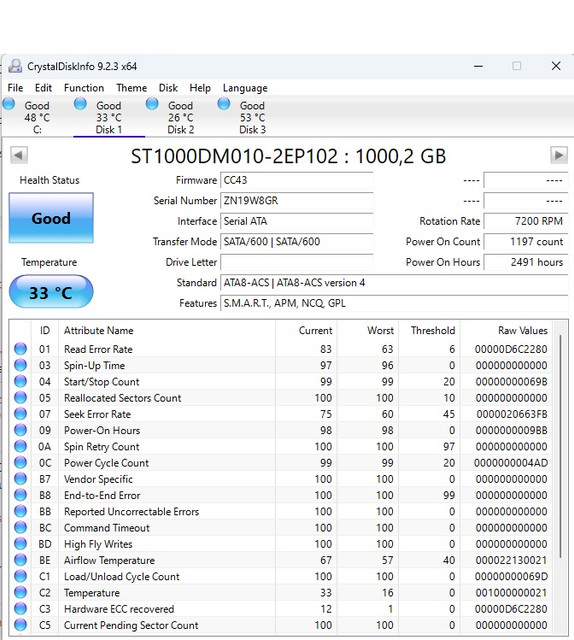The width and height of the screenshot is (574, 640).
Task: Click the Worst column header
Action: [x=368, y=330]
